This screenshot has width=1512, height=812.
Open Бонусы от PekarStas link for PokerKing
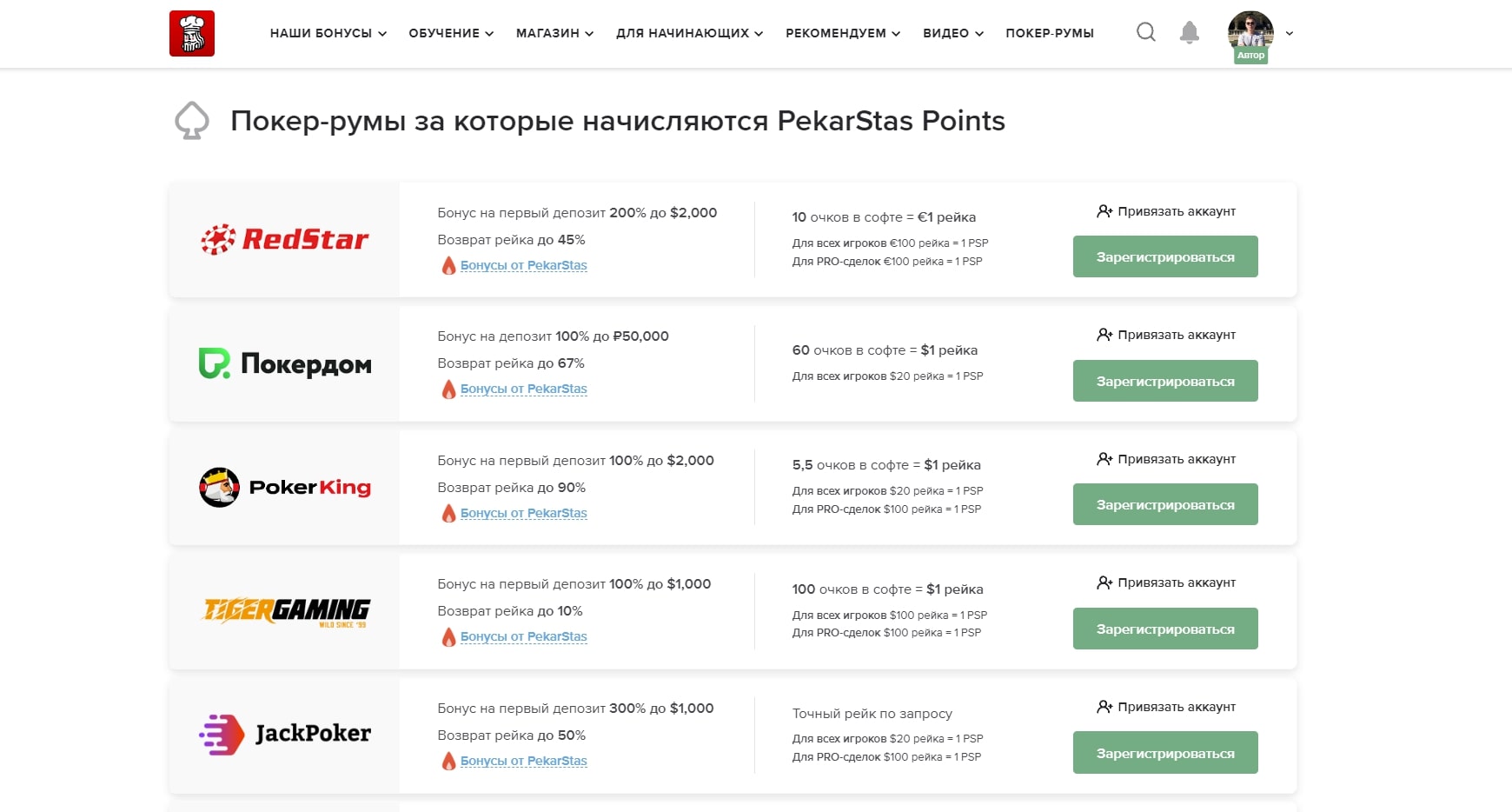point(524,513)
